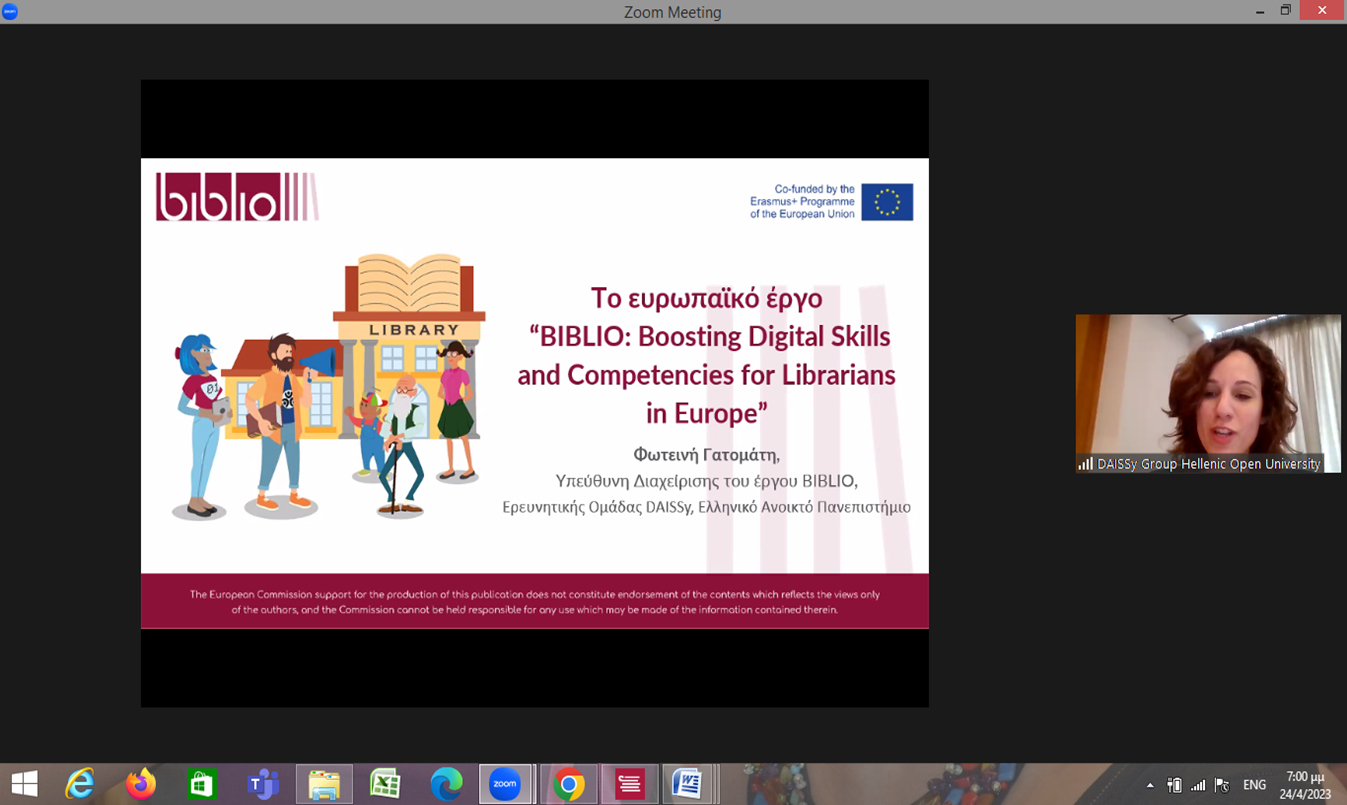Viewport: 1347px width, 805px height.
Task: Open the red document app in the taskbar
Action: coord(629,784)
